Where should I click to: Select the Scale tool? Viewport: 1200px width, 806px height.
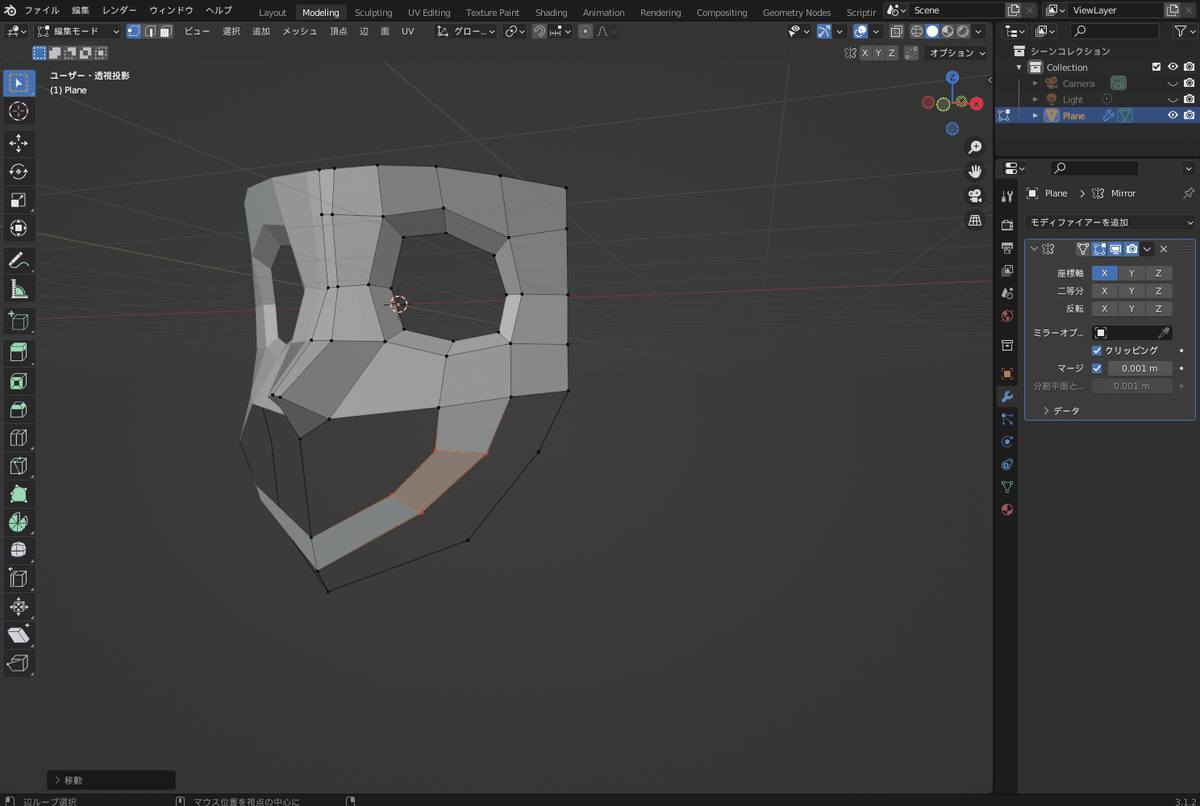click(19, 200)
